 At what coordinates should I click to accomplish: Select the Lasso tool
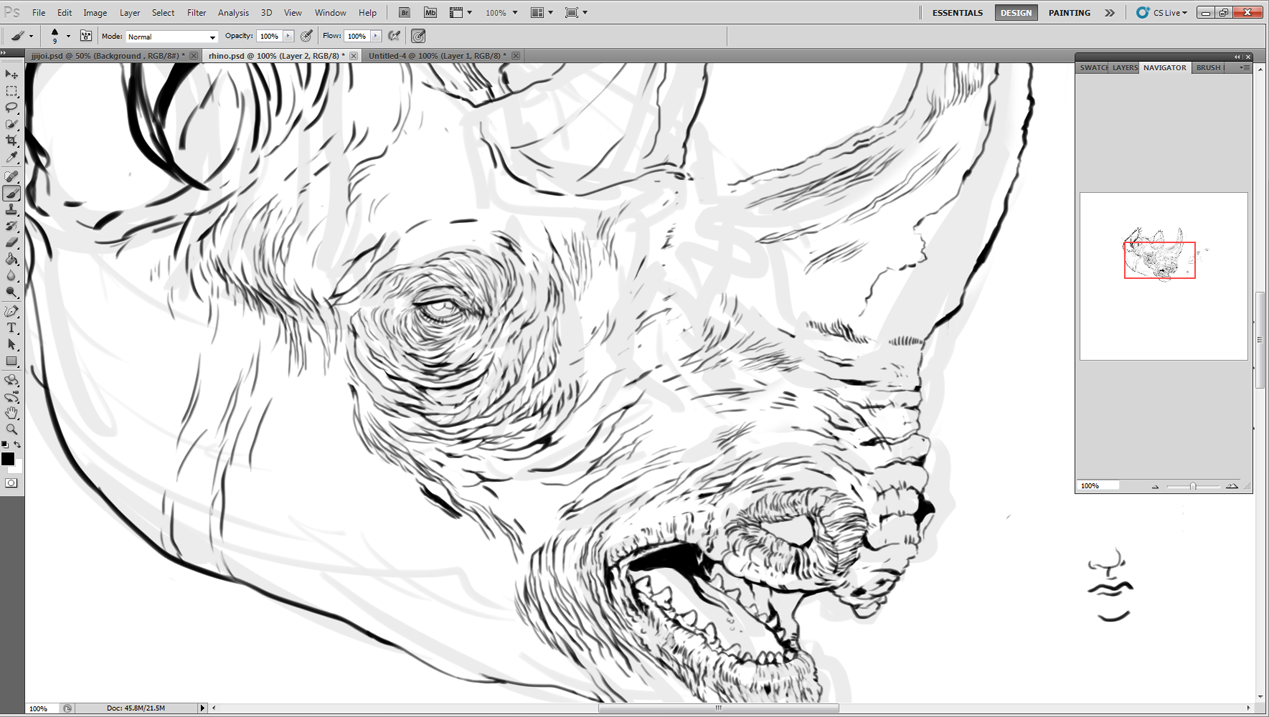(x=12, y=108)
